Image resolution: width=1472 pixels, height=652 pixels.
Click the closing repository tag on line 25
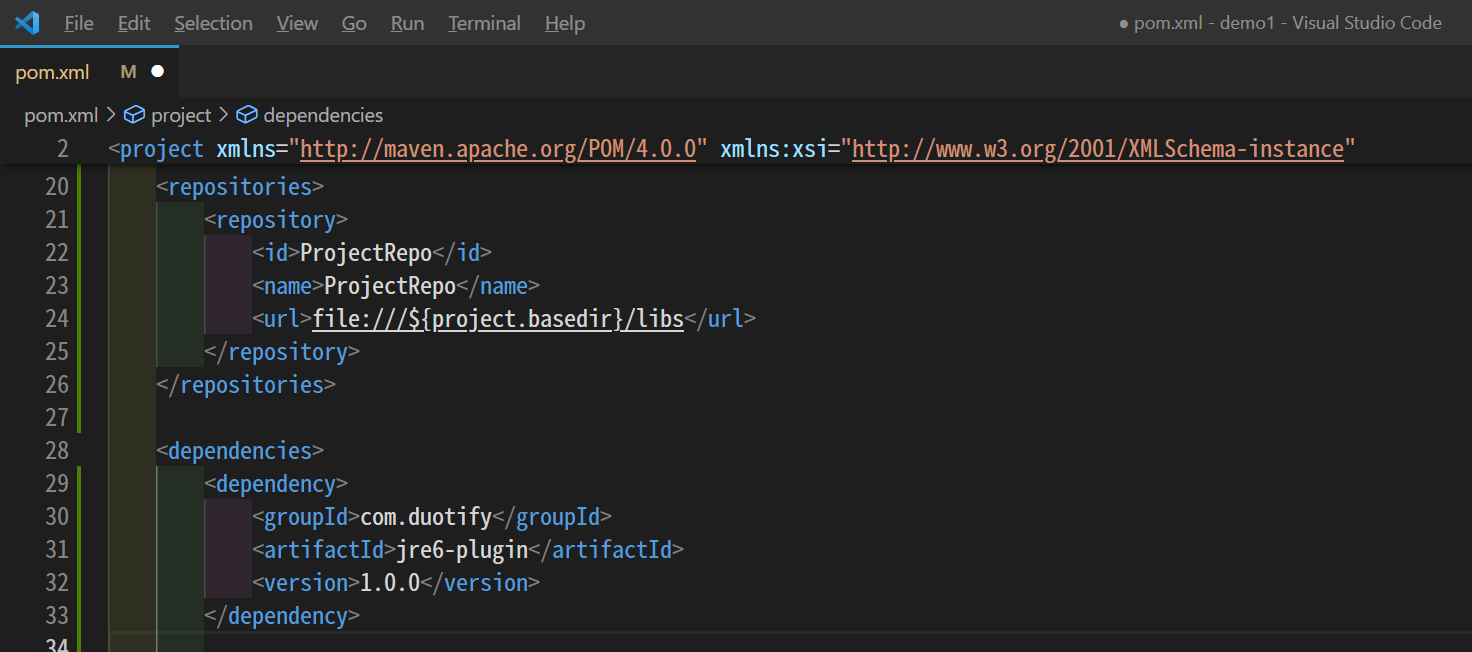point(282,352)
